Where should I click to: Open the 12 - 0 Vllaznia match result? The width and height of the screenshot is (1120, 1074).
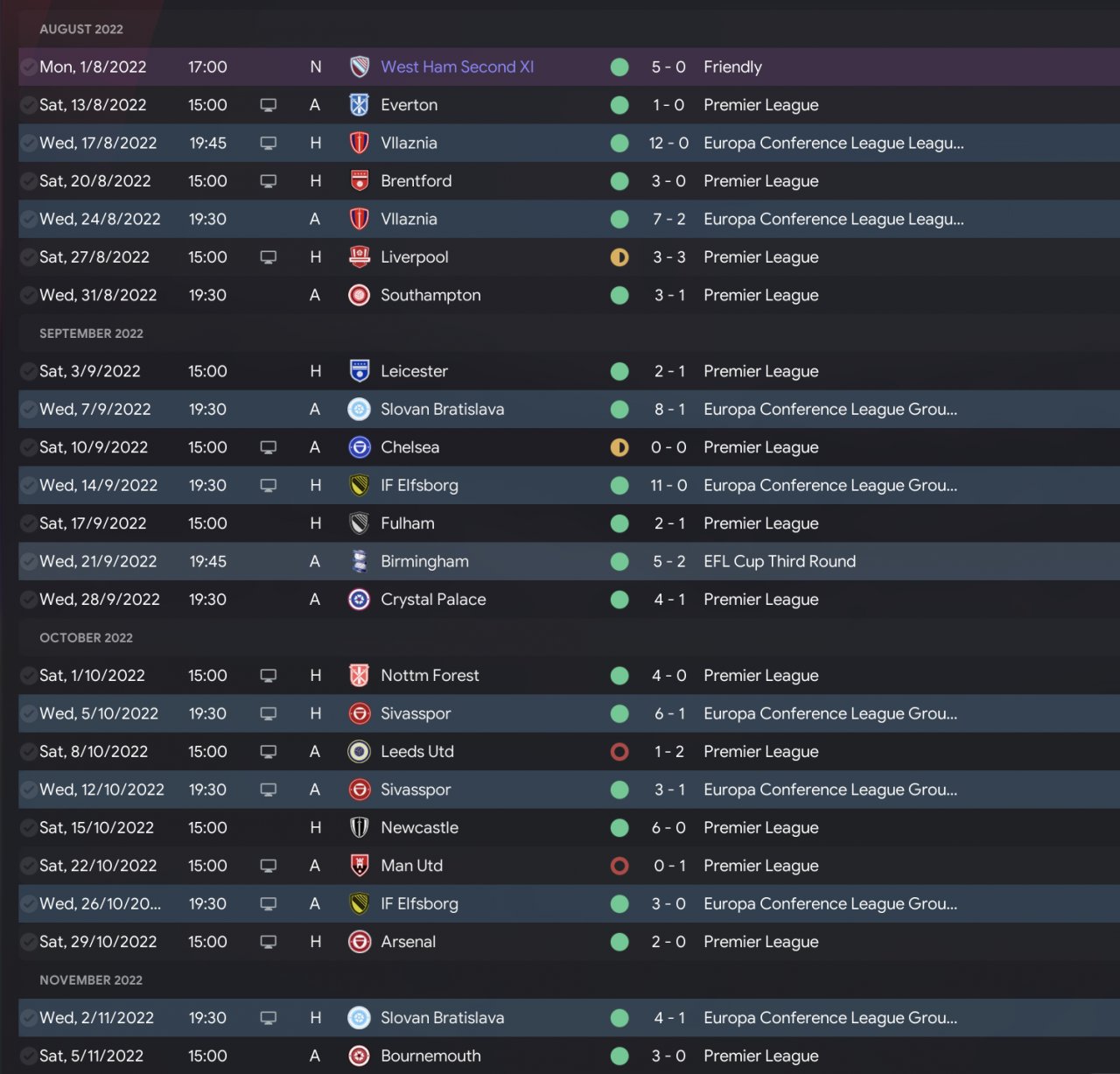pos(668,144)
